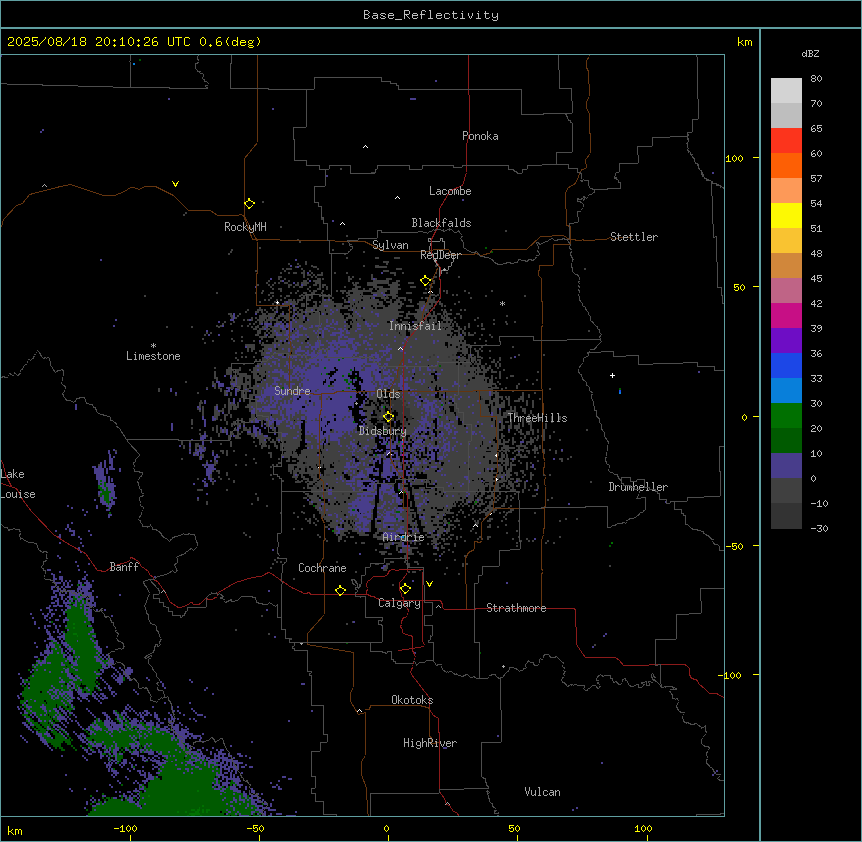862x842 pixels.
Task: Click the Stettler city label
Action: tap(634, 237)
